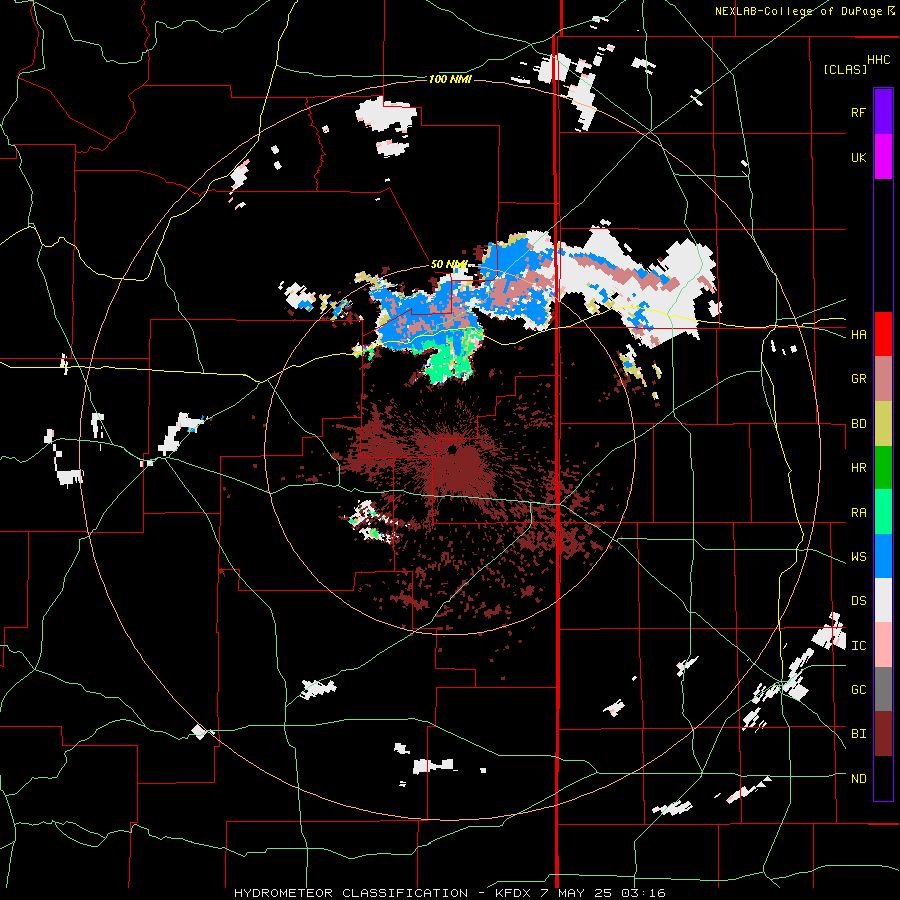
Task: Click the RF legend label
Action: click(858, 112)
